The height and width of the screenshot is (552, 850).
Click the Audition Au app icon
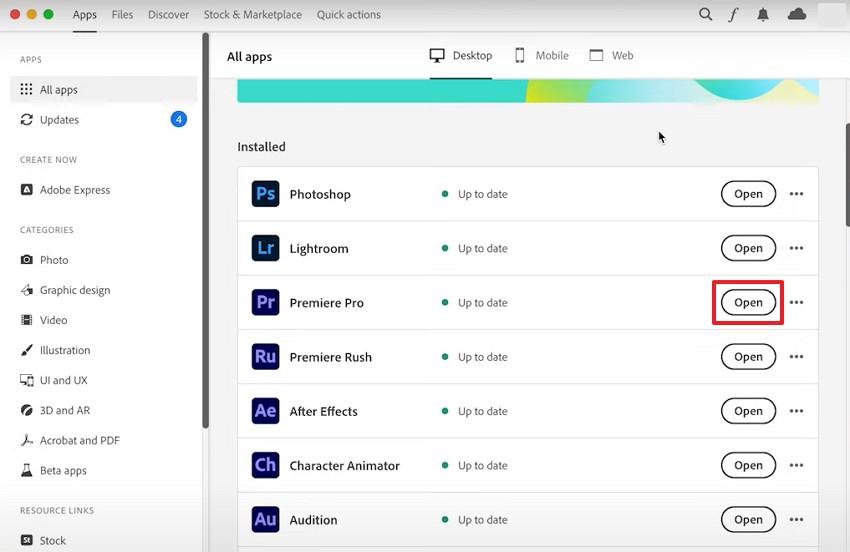[266, 519]
